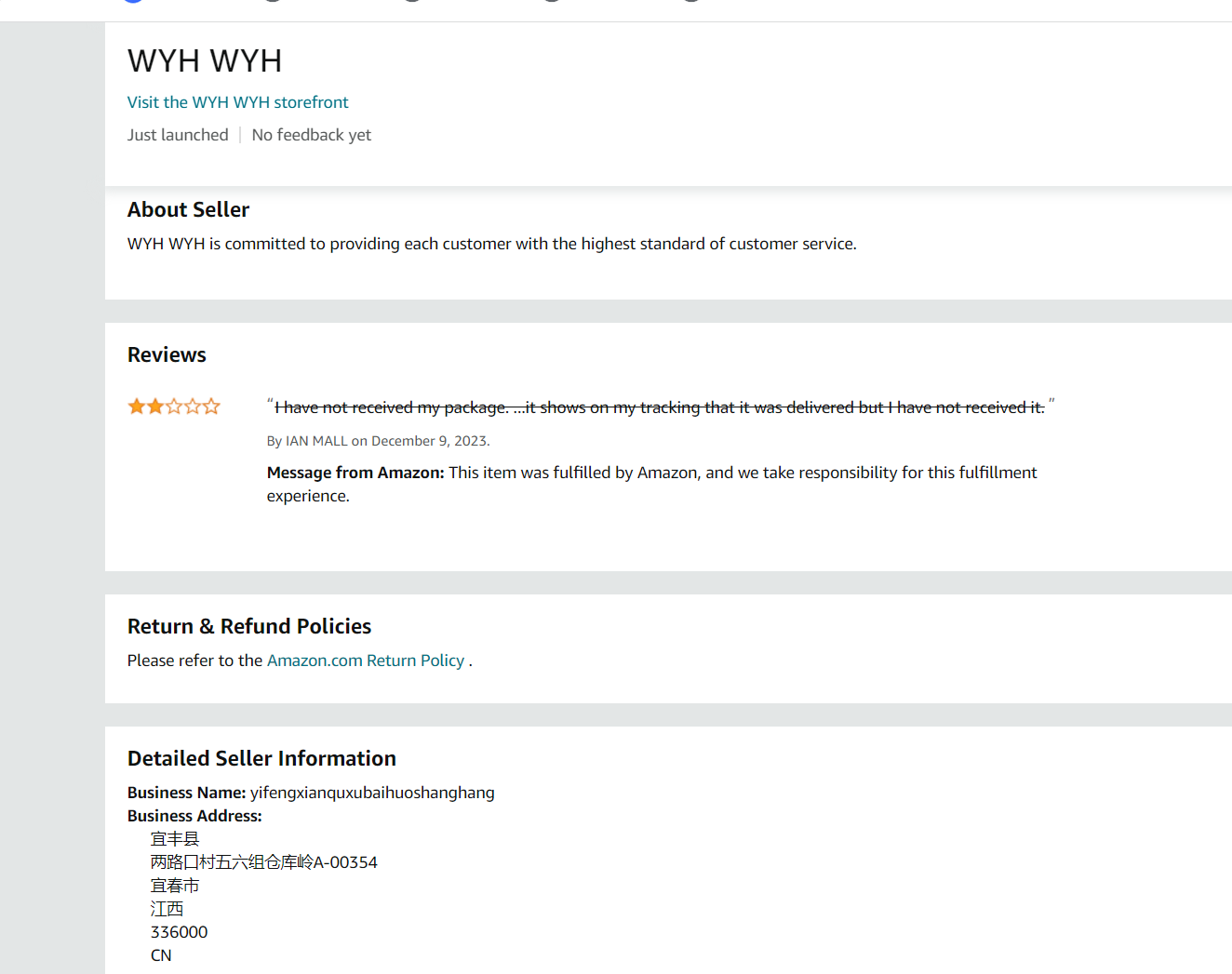Click the Return & Refund Policies heading
Image resolution: width=1232 pixels, height=974 pixels.
[249, 627]
